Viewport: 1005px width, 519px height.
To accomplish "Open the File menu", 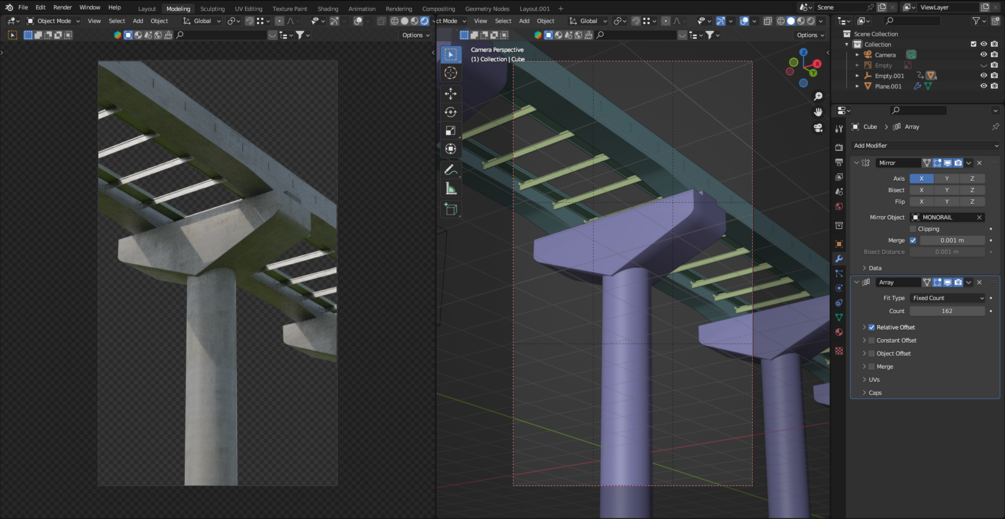I will pyautogui.click(x=23, y=7).
